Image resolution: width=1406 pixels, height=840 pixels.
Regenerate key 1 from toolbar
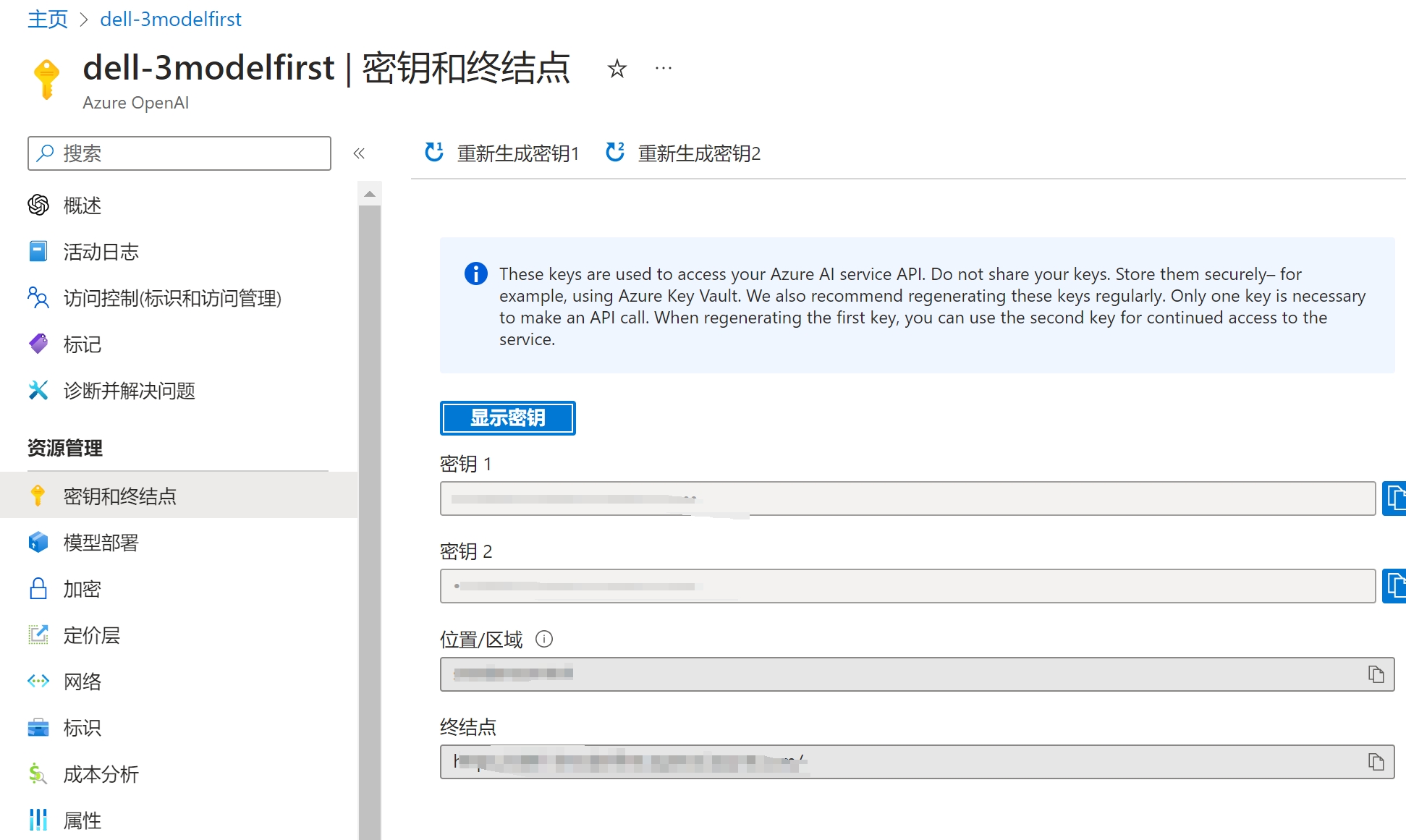(501, 153)
